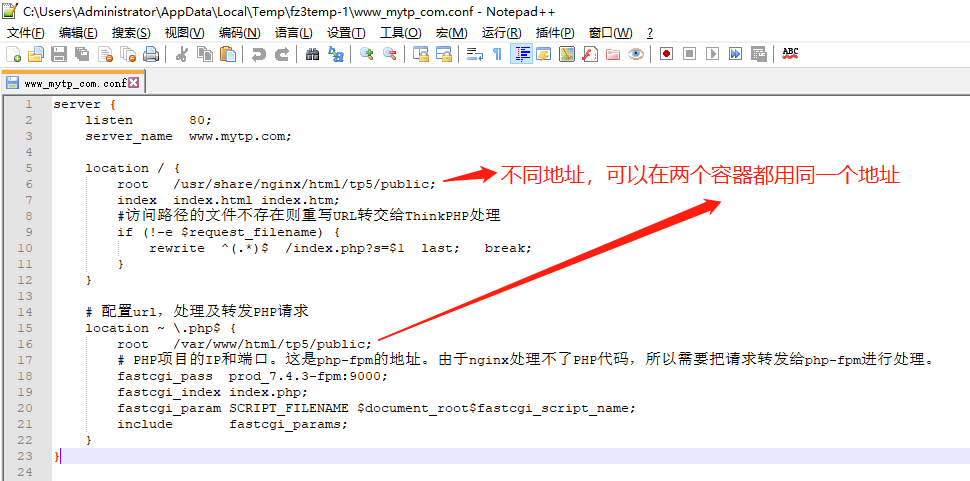Print the document with the printer icon
The image size is (970, 481).
pyautogui.click(x=151, y=54)
